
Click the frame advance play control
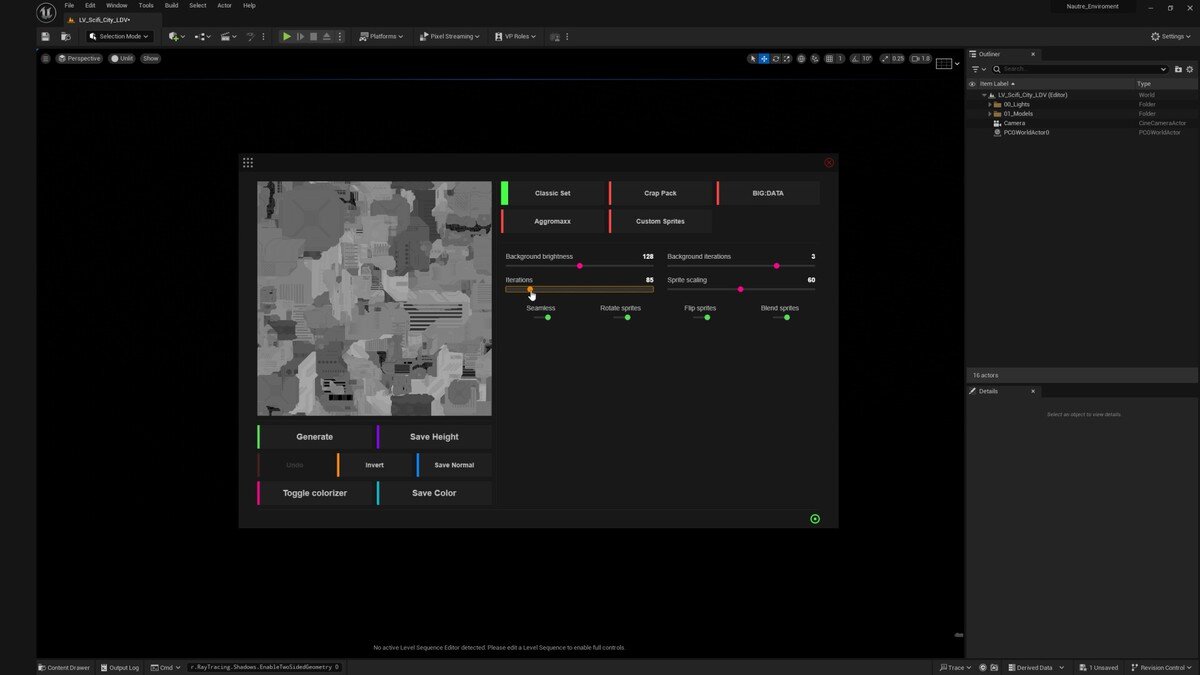click(300, 36)
